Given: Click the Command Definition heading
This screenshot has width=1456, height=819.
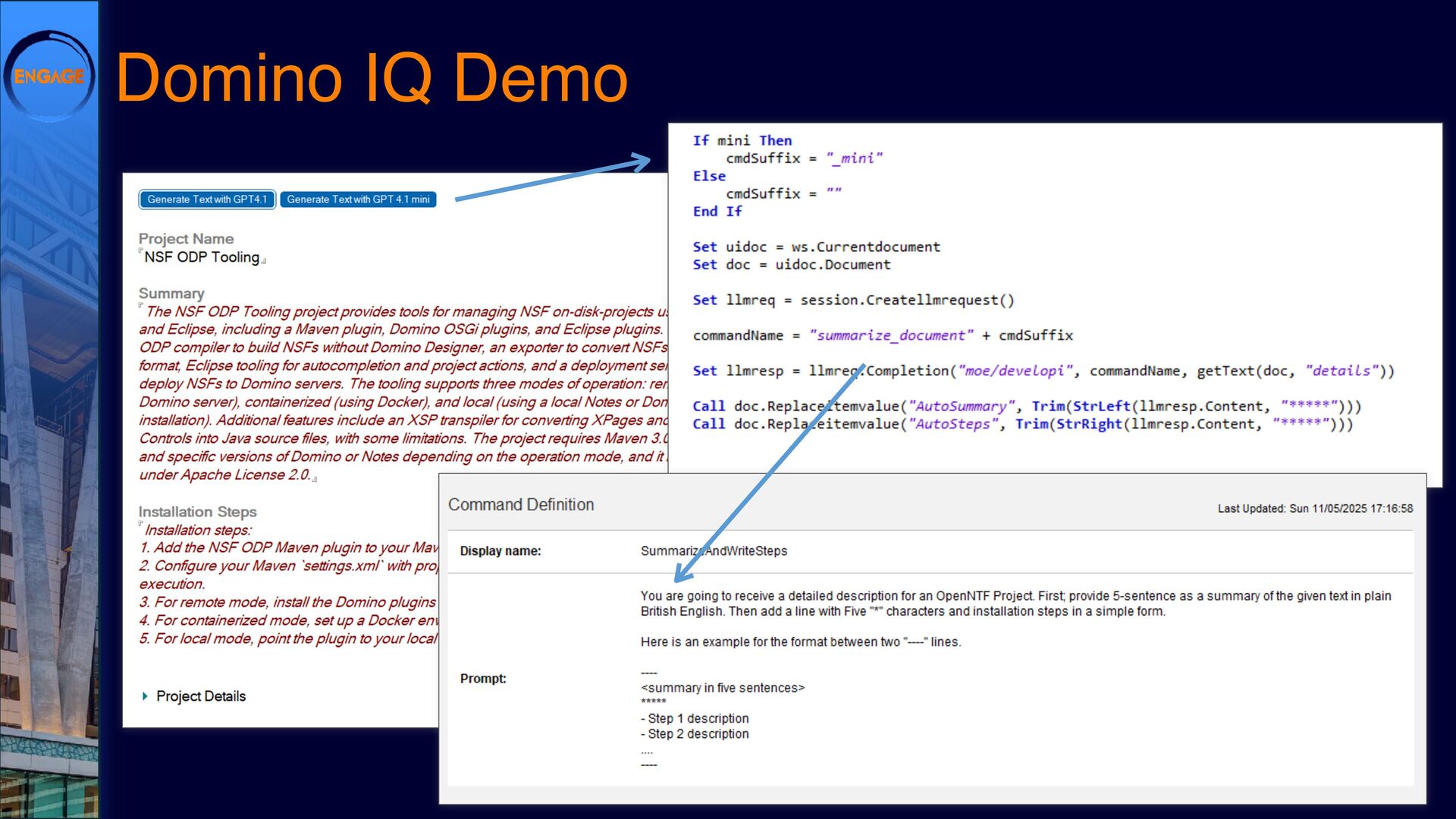Looking at the screenshot, I should pos(521,505).
